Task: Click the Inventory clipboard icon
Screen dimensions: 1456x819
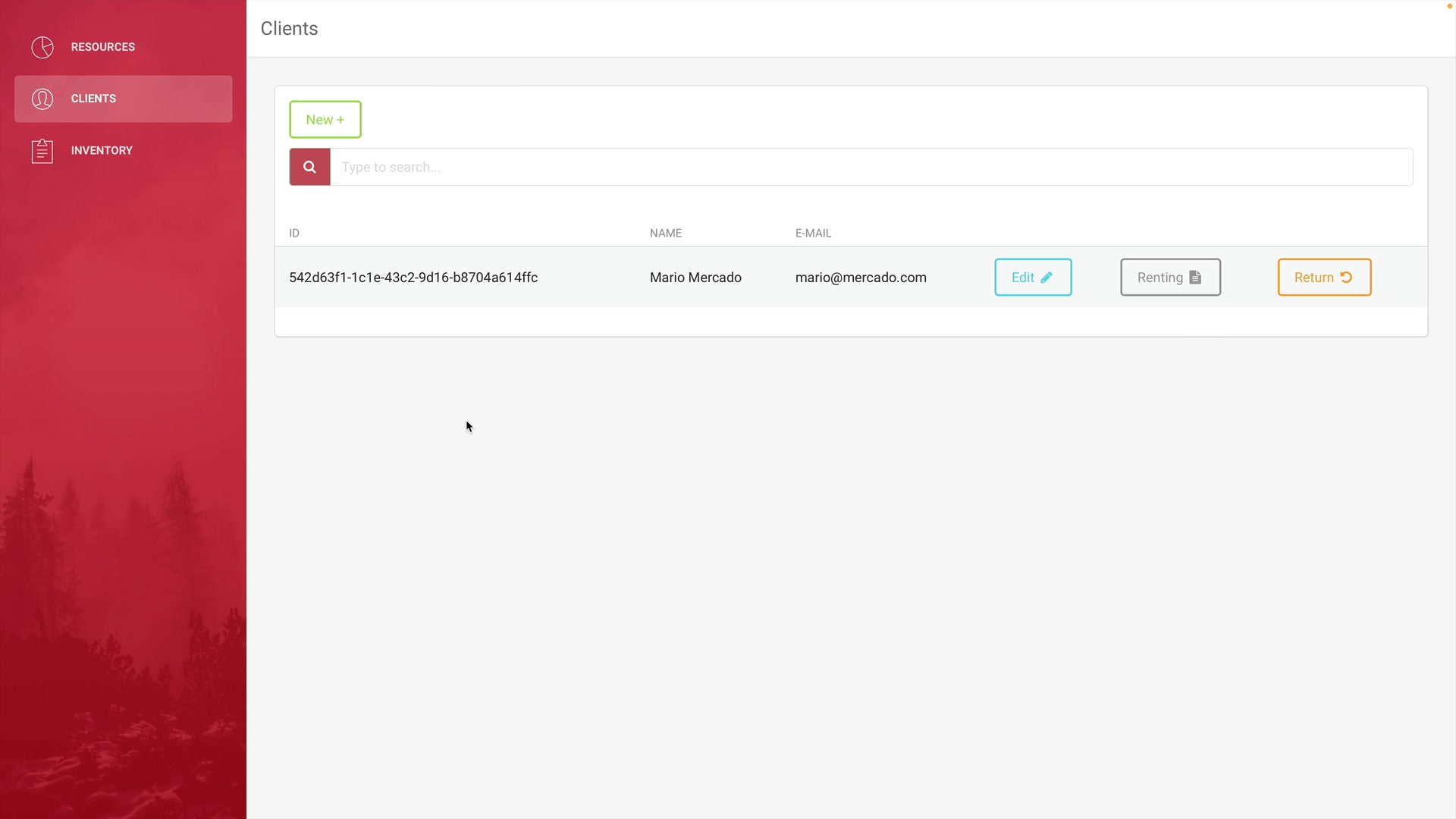Action: (x=42, y=151)
